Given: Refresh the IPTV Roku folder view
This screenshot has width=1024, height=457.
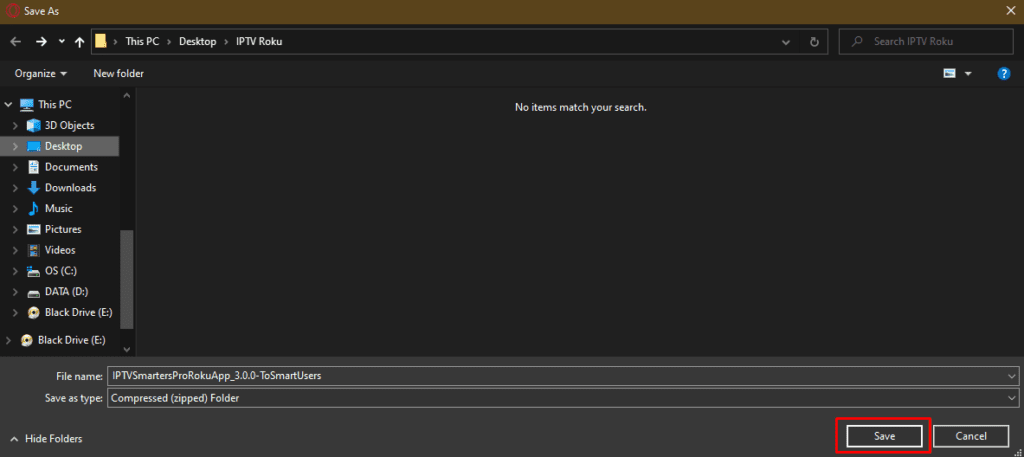Looking at the screenshot, I should 814,42.
